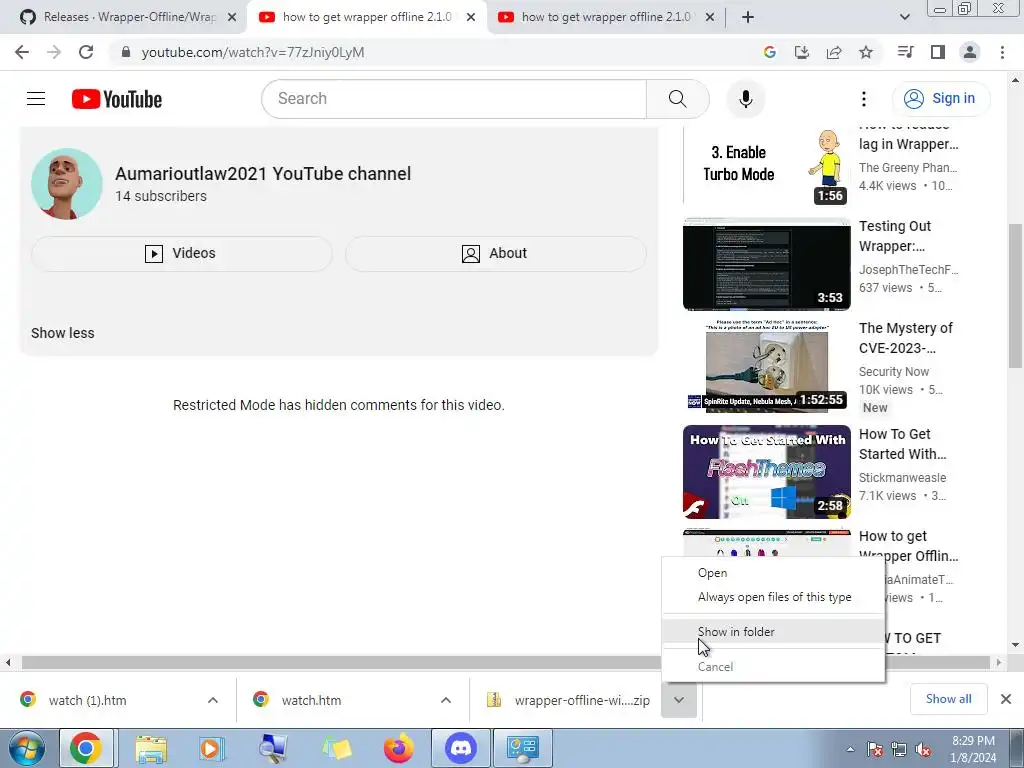This screenshot has height=768, width=1024.
Task: Expand options for watch (1).htm download
Action: [213, 700]
